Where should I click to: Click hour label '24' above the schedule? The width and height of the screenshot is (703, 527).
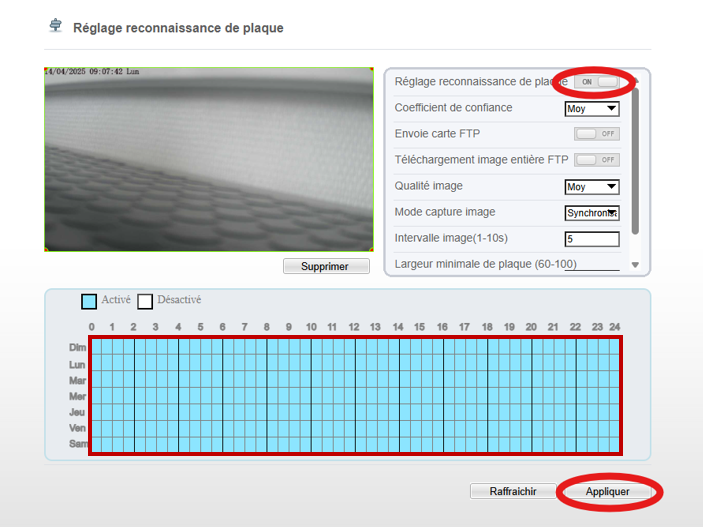(x=615, y=327)
